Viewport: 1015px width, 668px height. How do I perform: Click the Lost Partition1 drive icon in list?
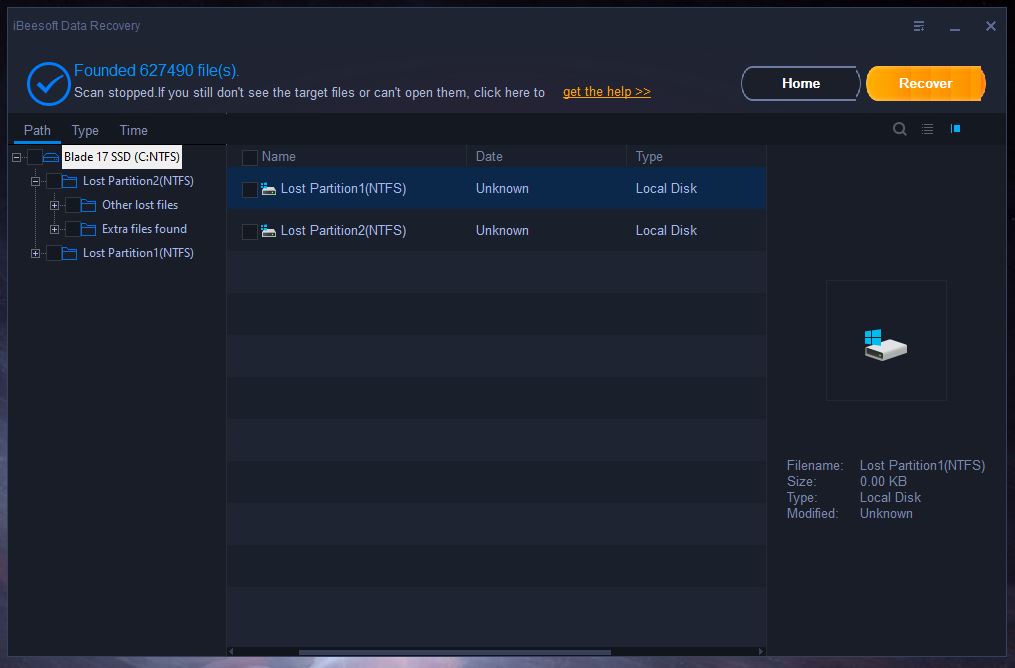[x=268, y=189]
